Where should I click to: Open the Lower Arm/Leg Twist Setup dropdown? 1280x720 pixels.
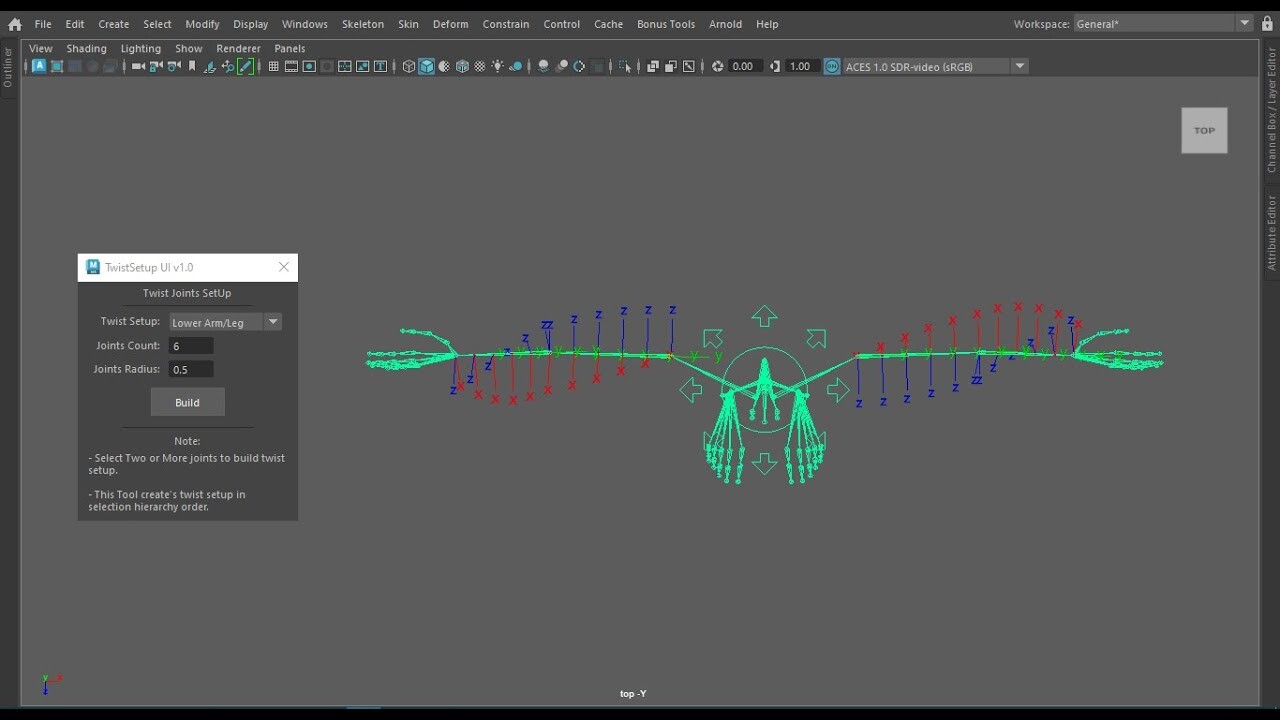pos(225,322)
